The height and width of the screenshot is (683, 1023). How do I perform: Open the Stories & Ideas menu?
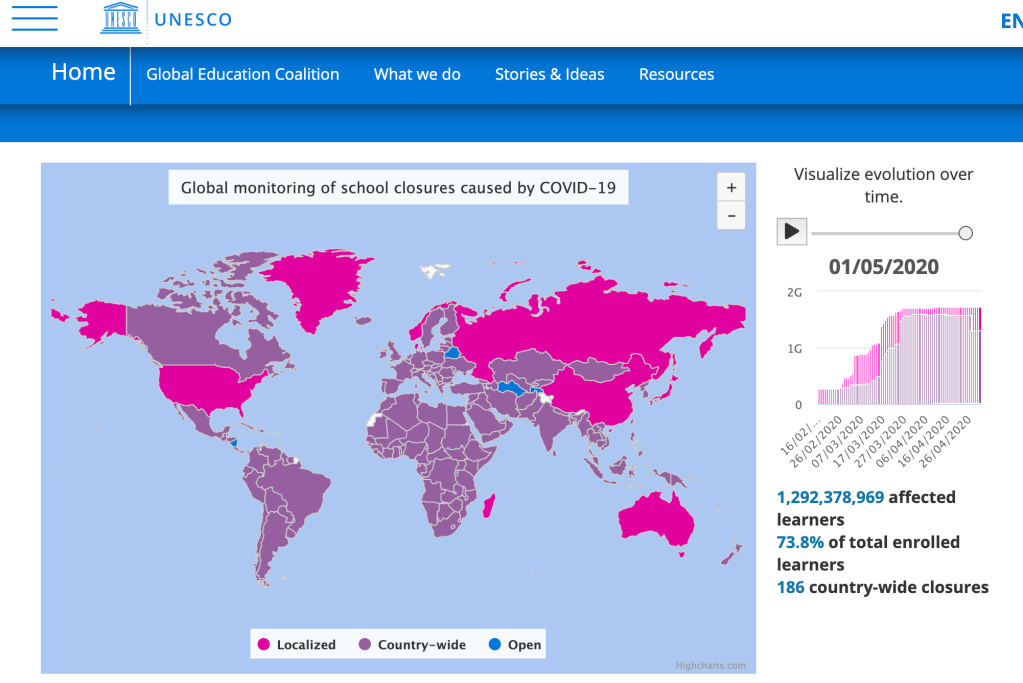click(549, 74)
